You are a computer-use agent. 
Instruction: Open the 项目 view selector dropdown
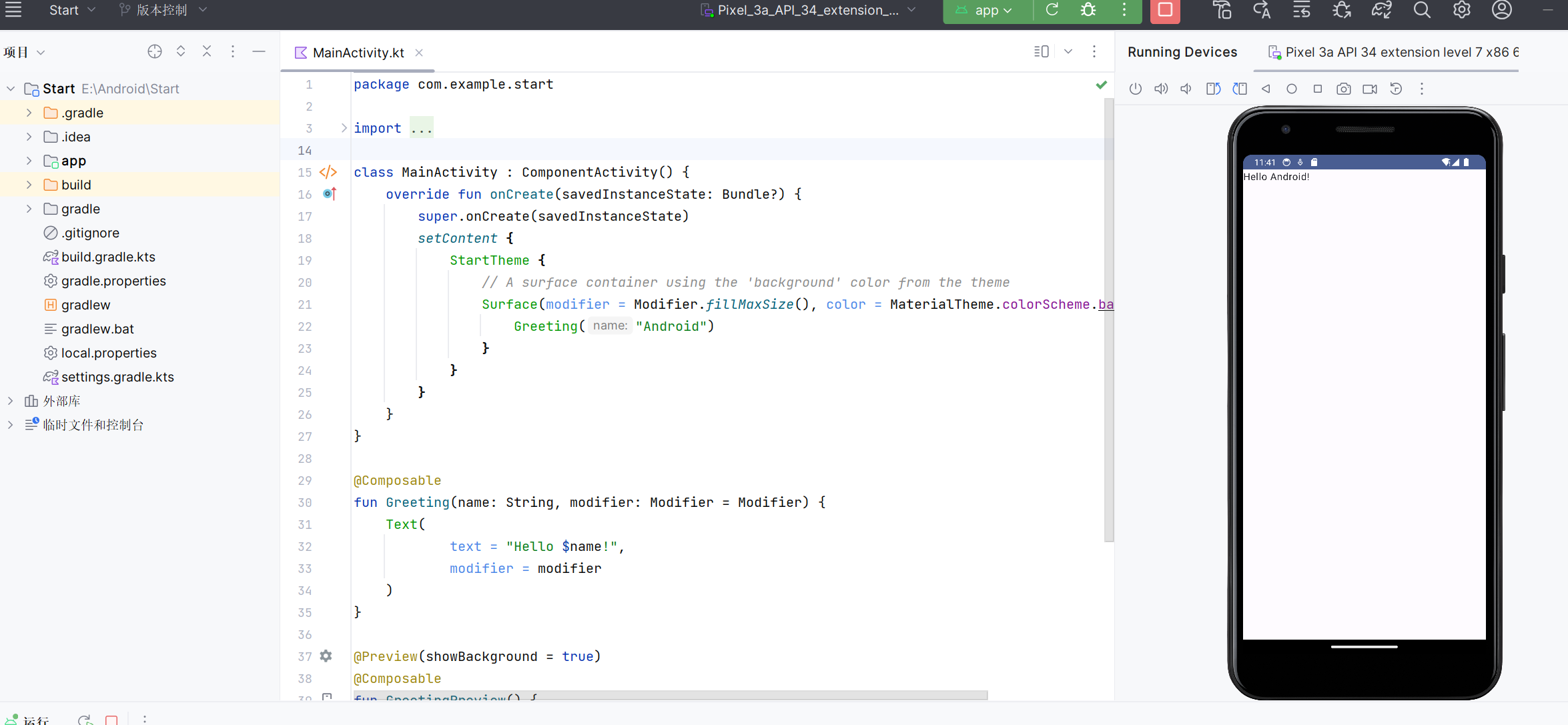(25, 52)
